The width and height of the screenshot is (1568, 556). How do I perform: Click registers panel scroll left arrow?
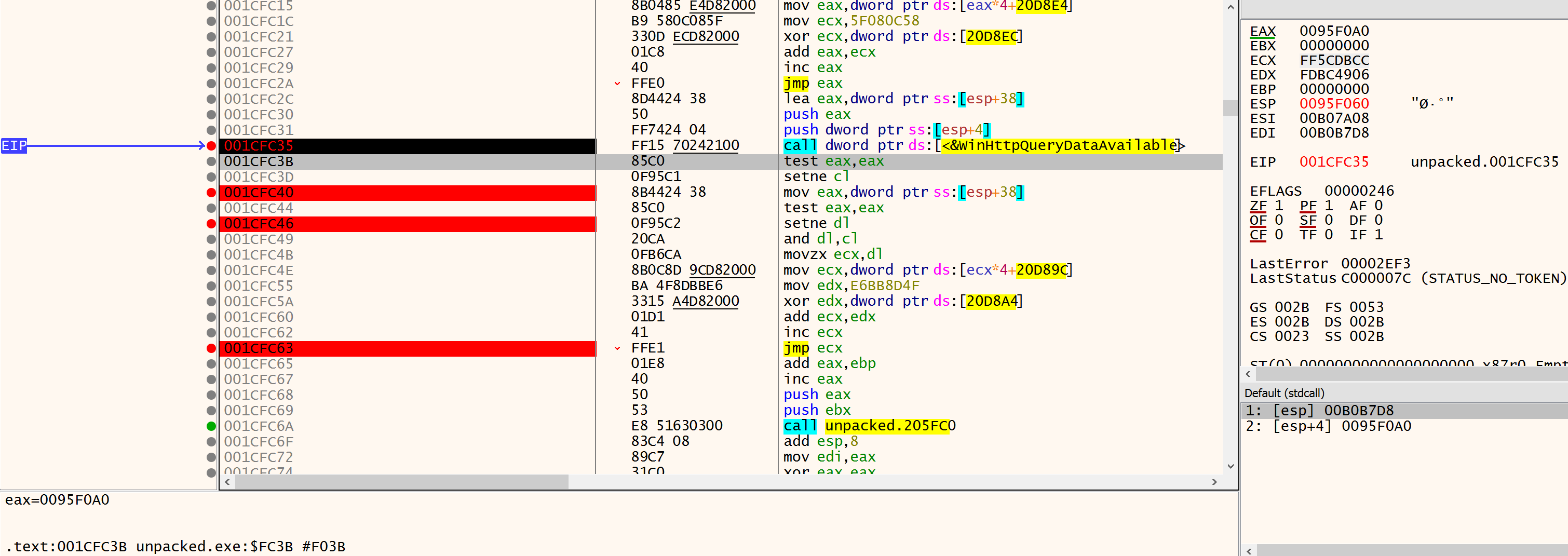click(x=1249, y=374)
